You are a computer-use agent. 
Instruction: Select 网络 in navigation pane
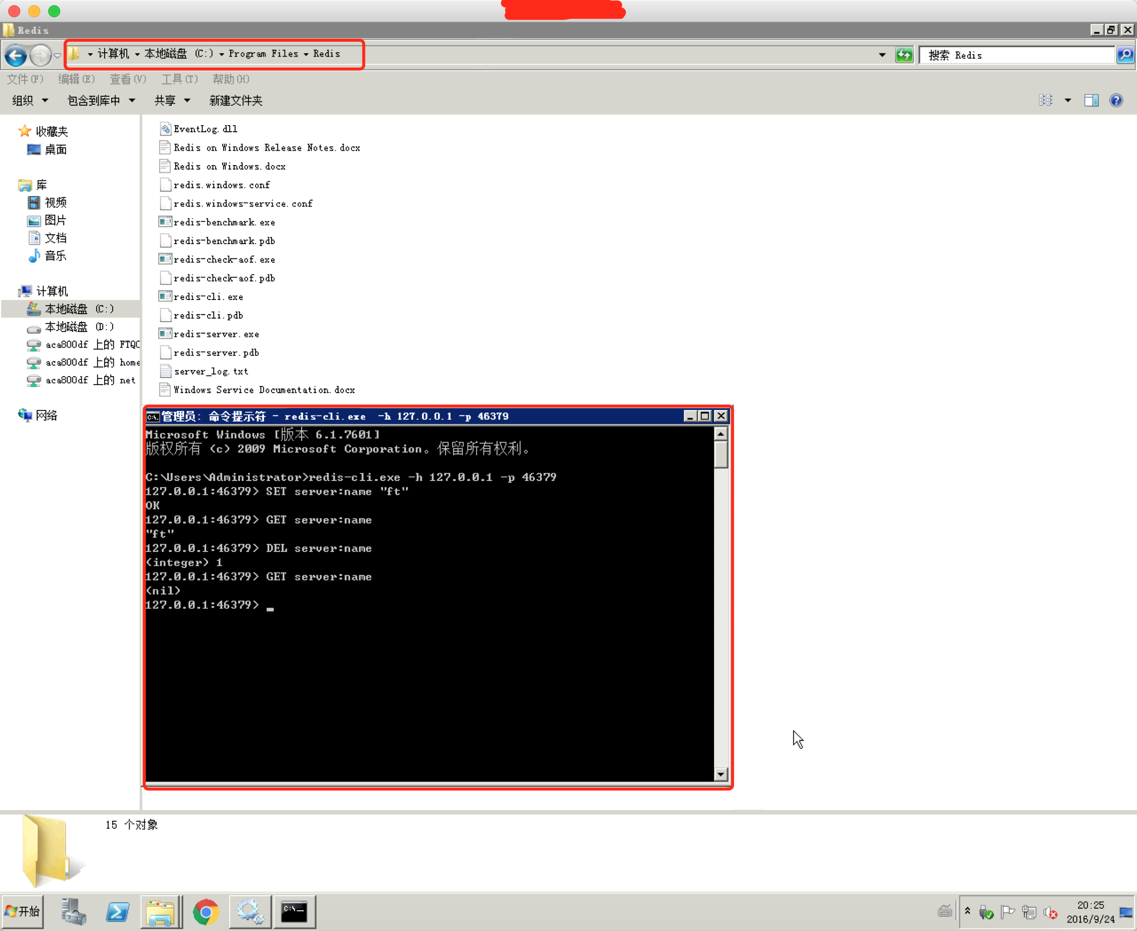pyautogui.click(x=38, y=415)
